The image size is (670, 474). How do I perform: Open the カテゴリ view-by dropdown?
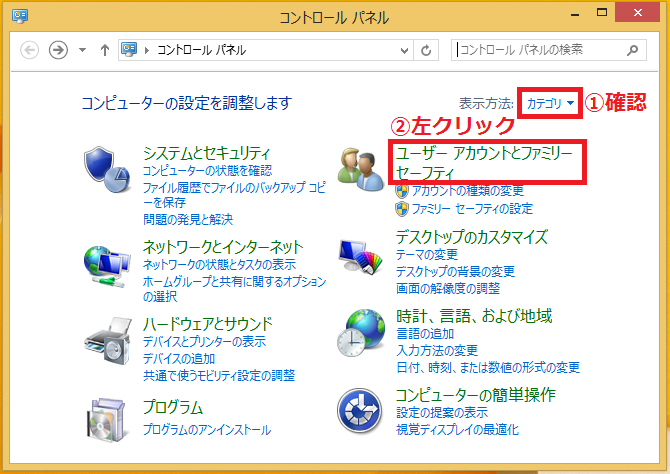pos(550,103)
